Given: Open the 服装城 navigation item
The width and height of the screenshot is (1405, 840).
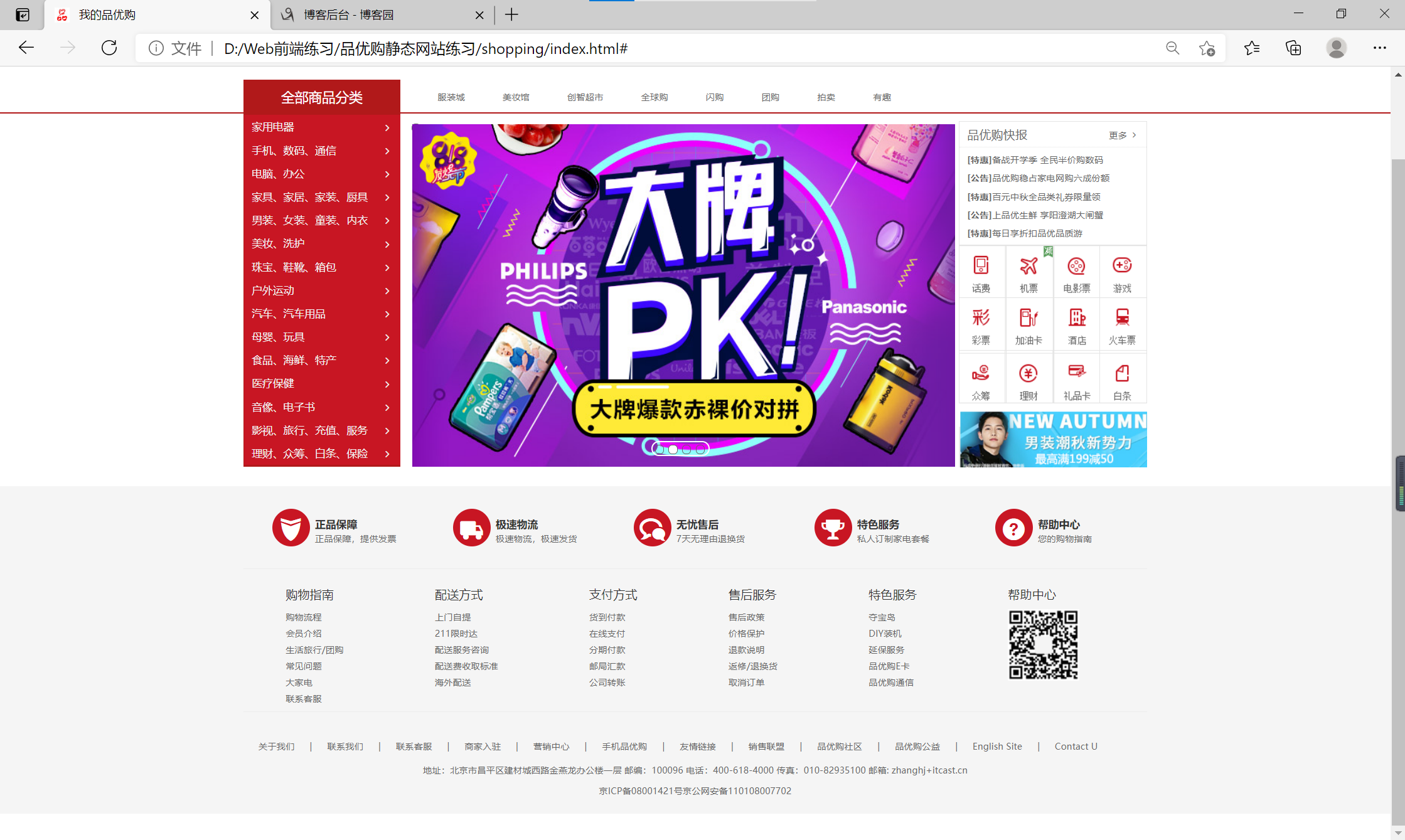Looking at the screenshot, I should [451, 97].
